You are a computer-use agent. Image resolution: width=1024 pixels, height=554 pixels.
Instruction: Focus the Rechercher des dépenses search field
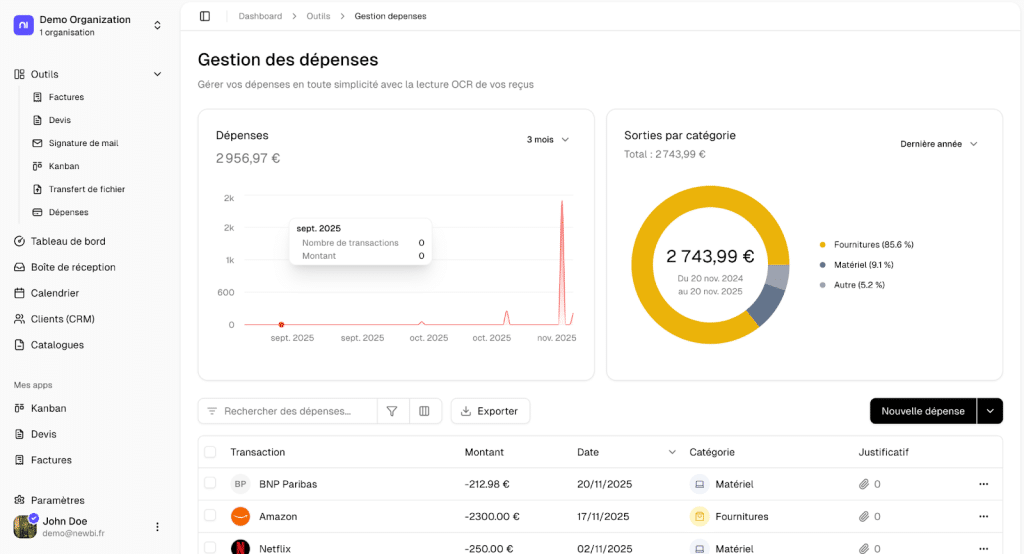point(295,411)
